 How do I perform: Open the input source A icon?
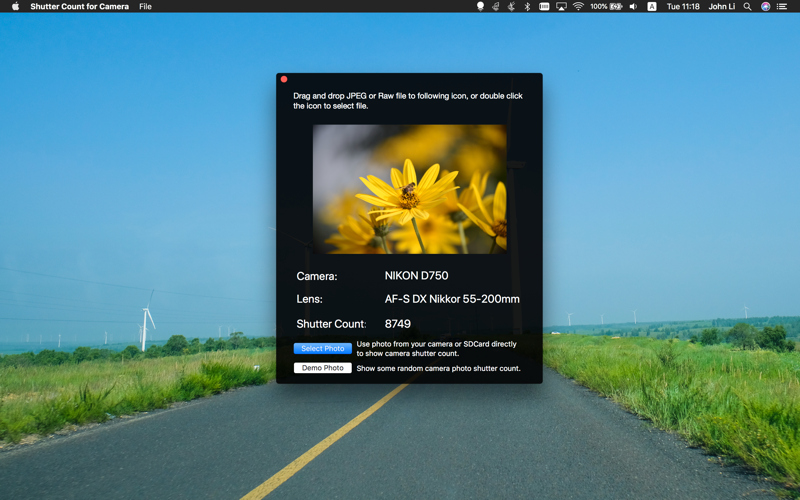(x=652, y=7)
